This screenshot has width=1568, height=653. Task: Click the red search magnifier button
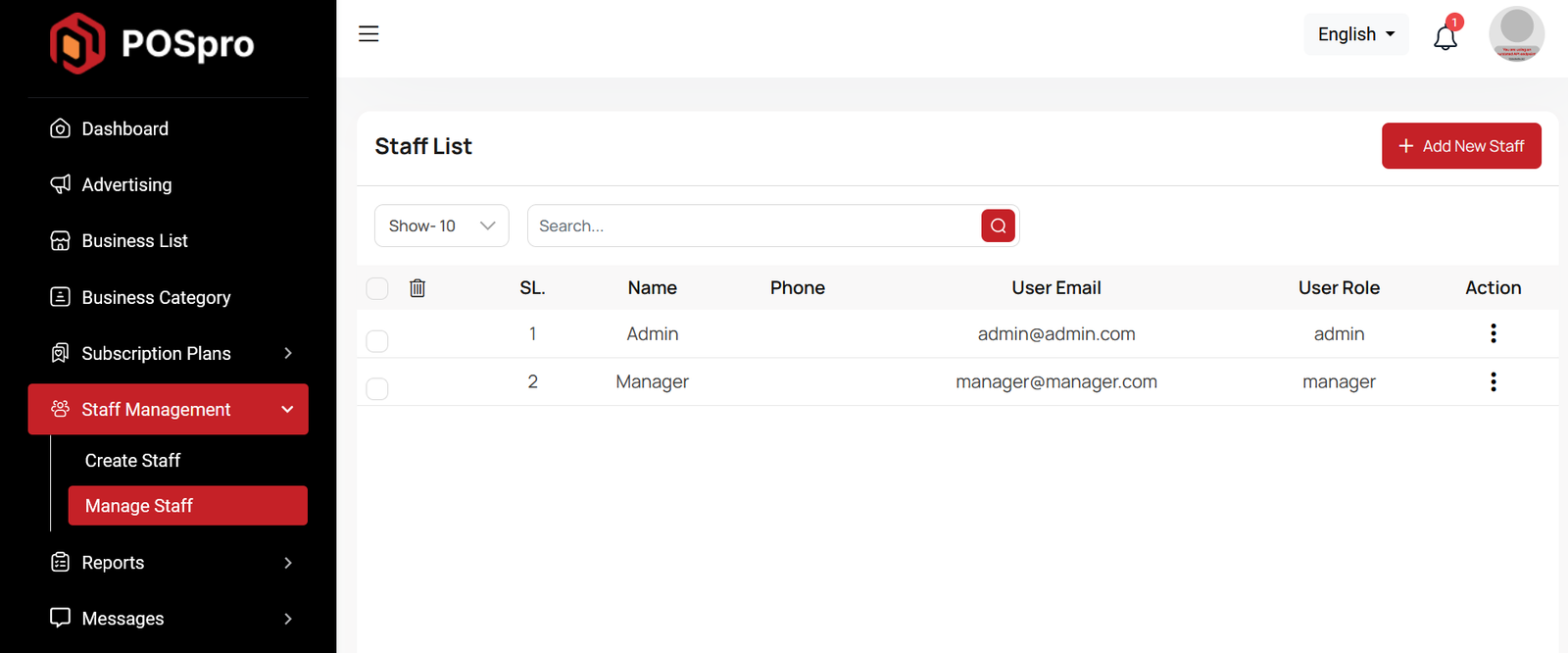coord(998,226)
